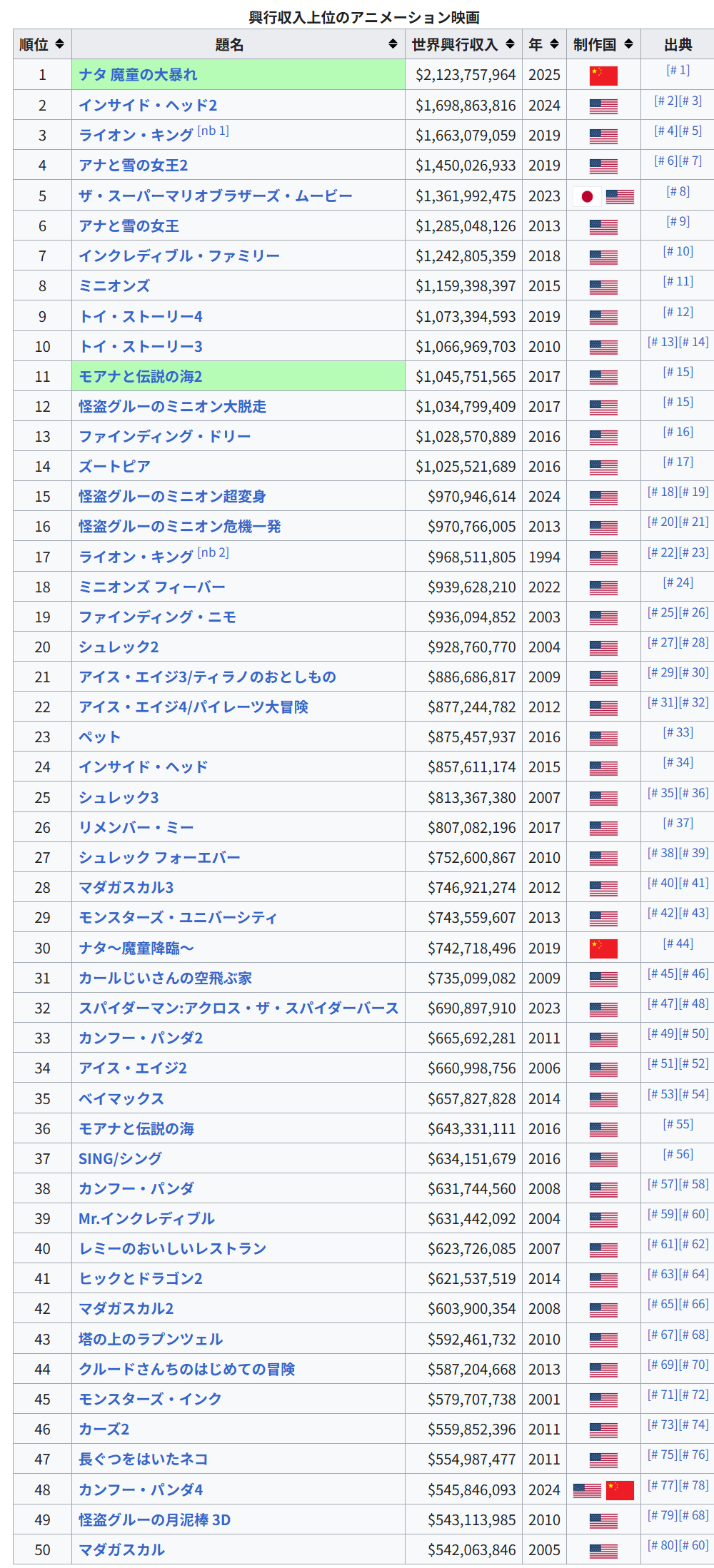Open the ナタ 魔童の大暴れ link
Screen dimensions: 714x1568
(x=138, y=75)
